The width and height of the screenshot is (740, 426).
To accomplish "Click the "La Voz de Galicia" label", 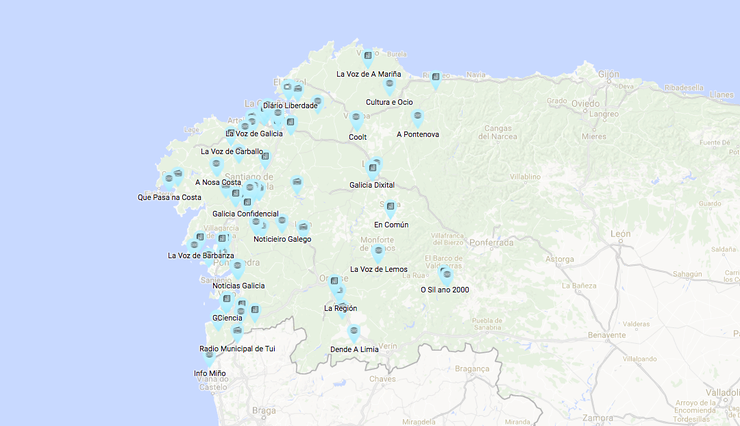I will [254, 134].
